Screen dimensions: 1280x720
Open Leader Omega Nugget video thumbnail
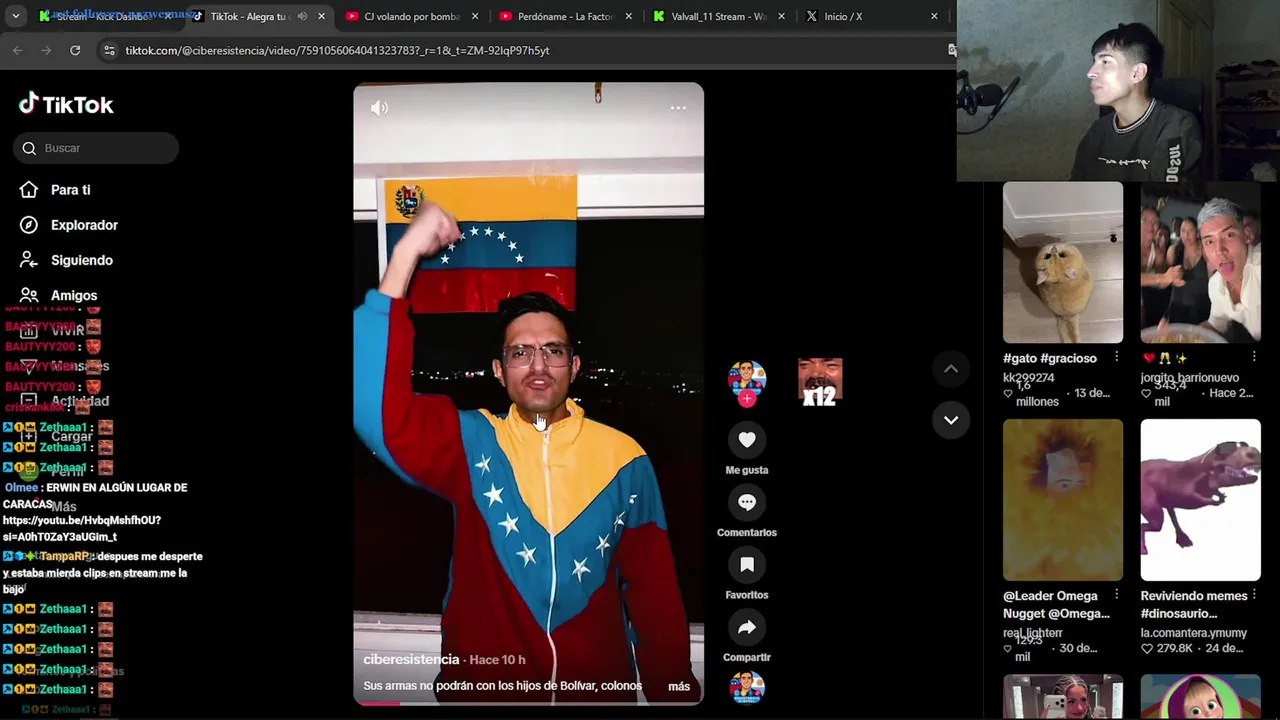tap(1063, 500)
